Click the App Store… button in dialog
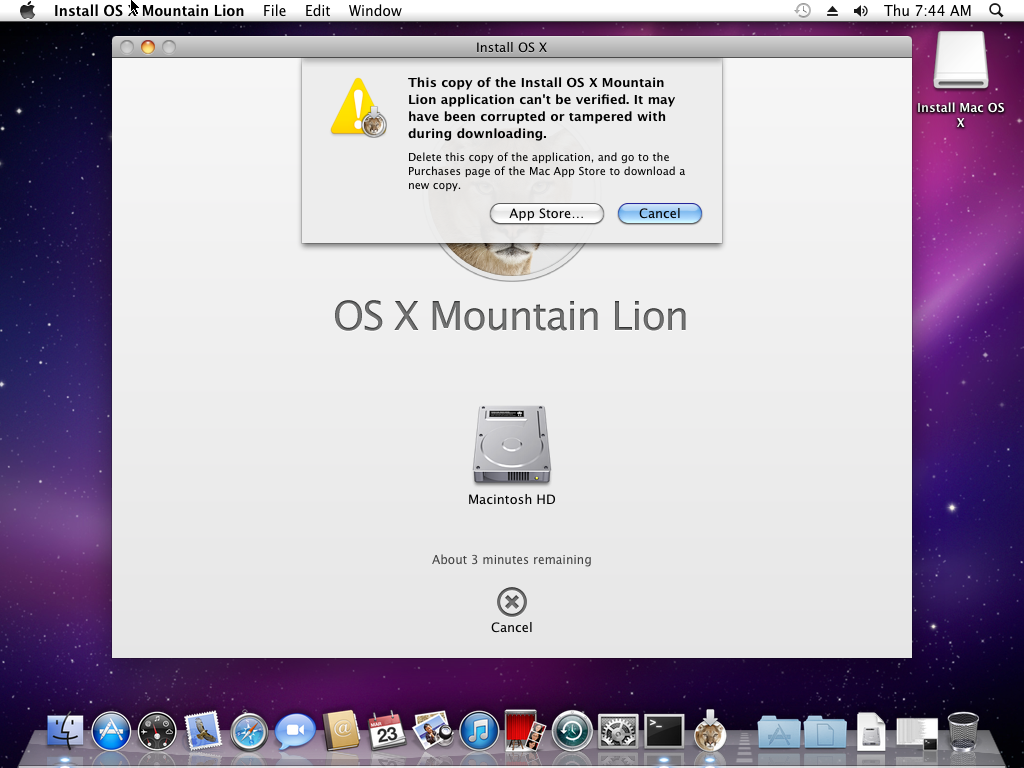Screen dimensions: 1024x768 547,214
